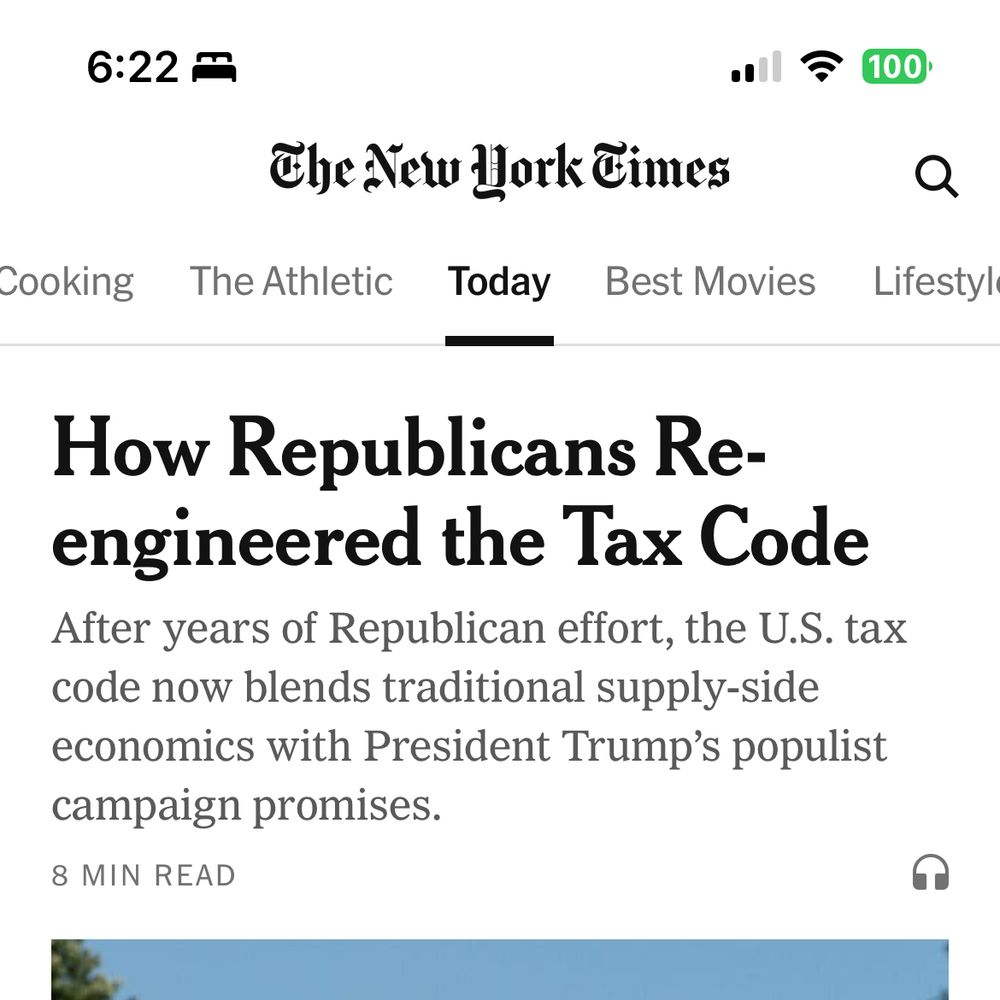Tap the cellular signal bars icon

pos(756,66)
